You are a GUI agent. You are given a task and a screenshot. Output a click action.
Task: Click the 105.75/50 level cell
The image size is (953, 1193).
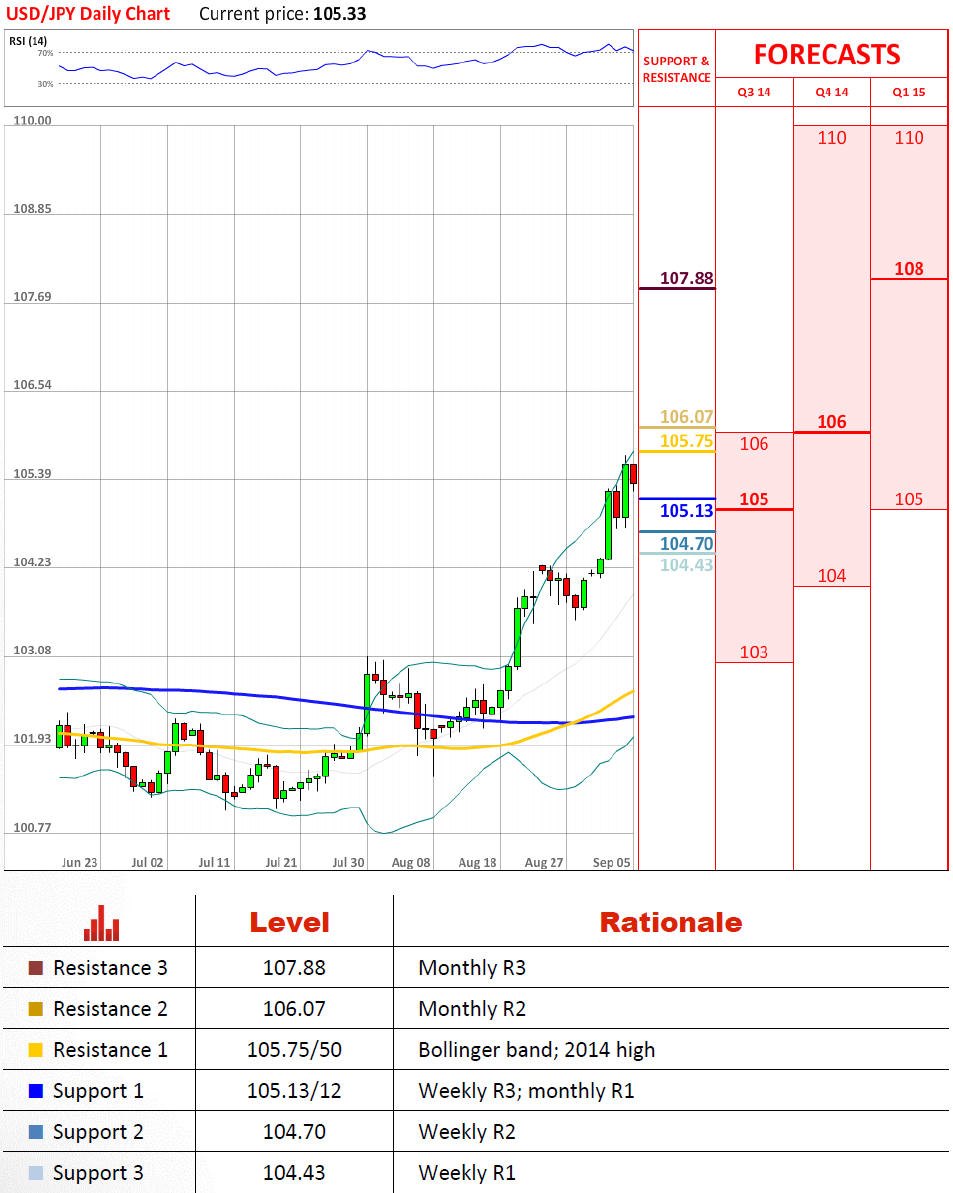[294, 1050]
